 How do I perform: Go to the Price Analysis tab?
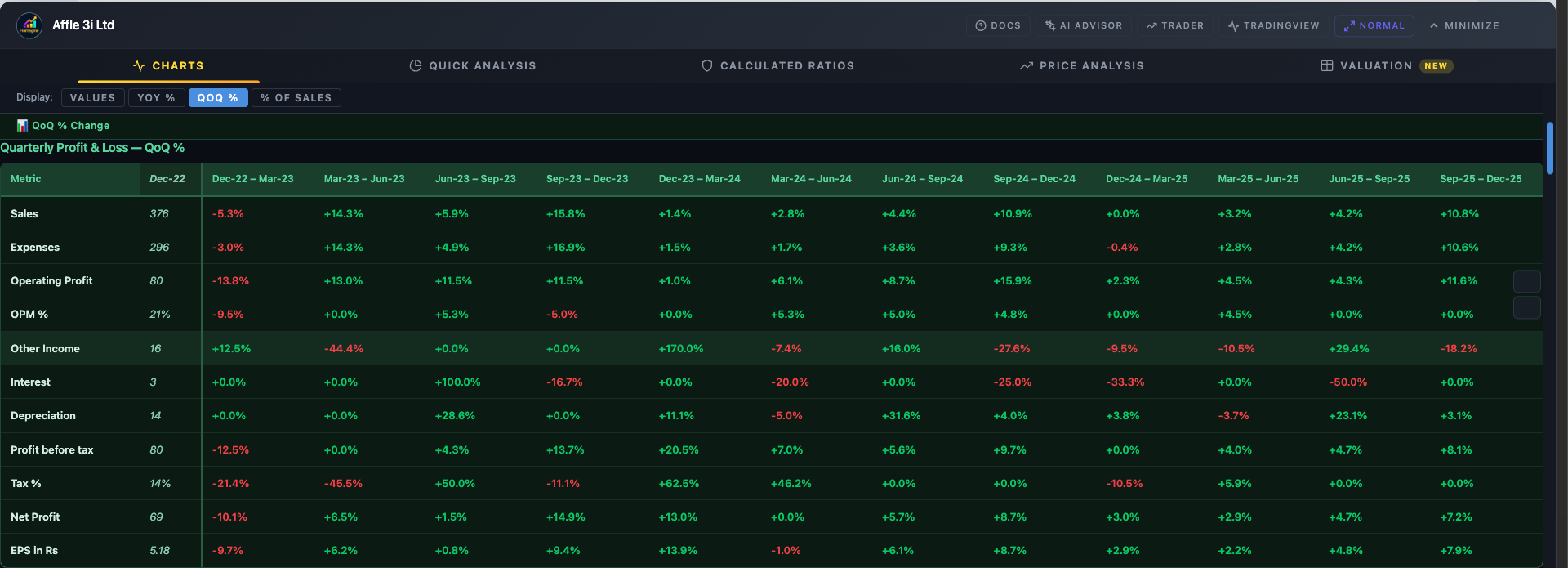coord(1082,66)
